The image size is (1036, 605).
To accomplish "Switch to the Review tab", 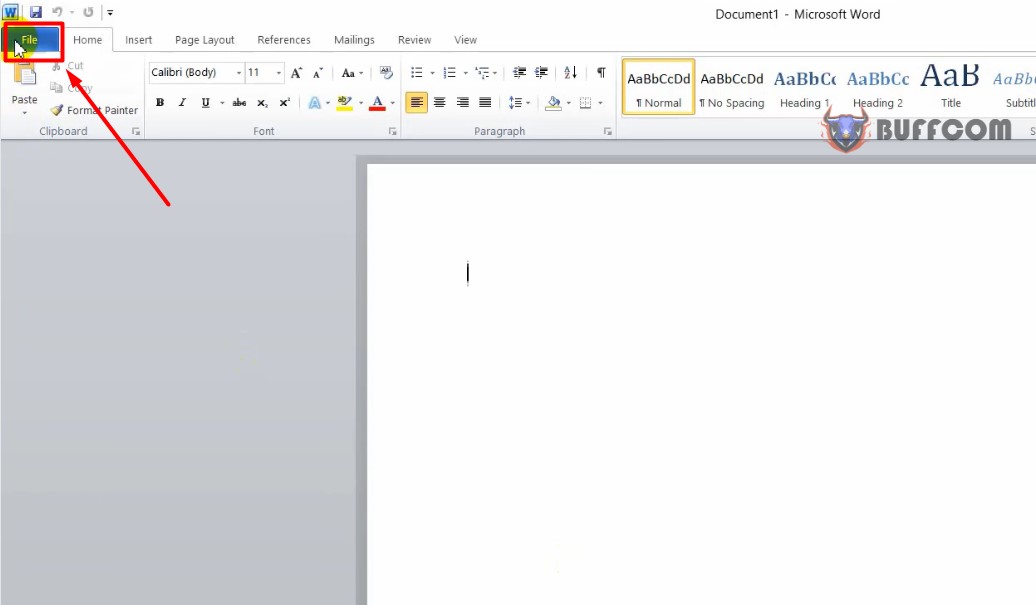I will pyautogui.click(x=414, y=40).
